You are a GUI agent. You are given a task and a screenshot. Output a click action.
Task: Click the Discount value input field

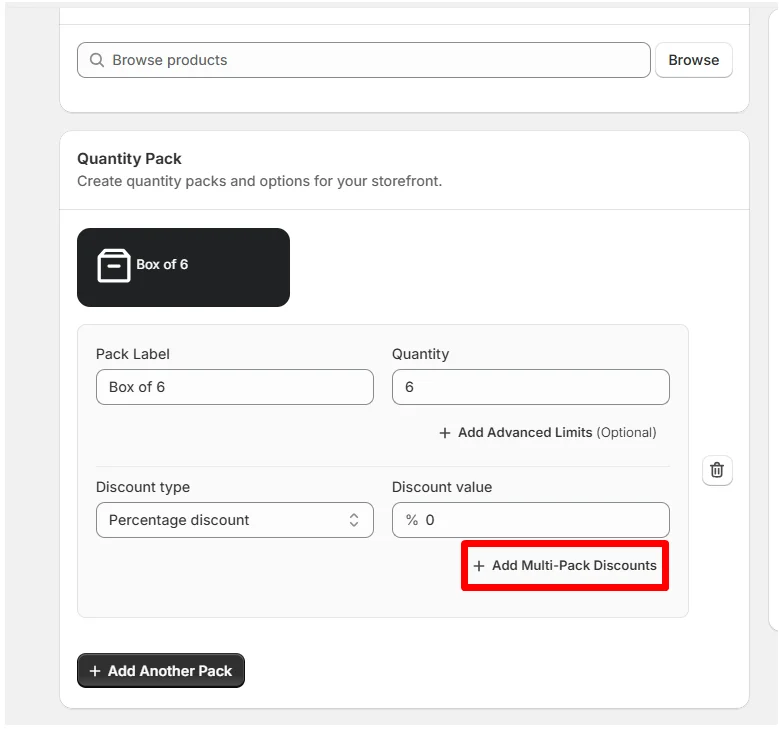531,520
